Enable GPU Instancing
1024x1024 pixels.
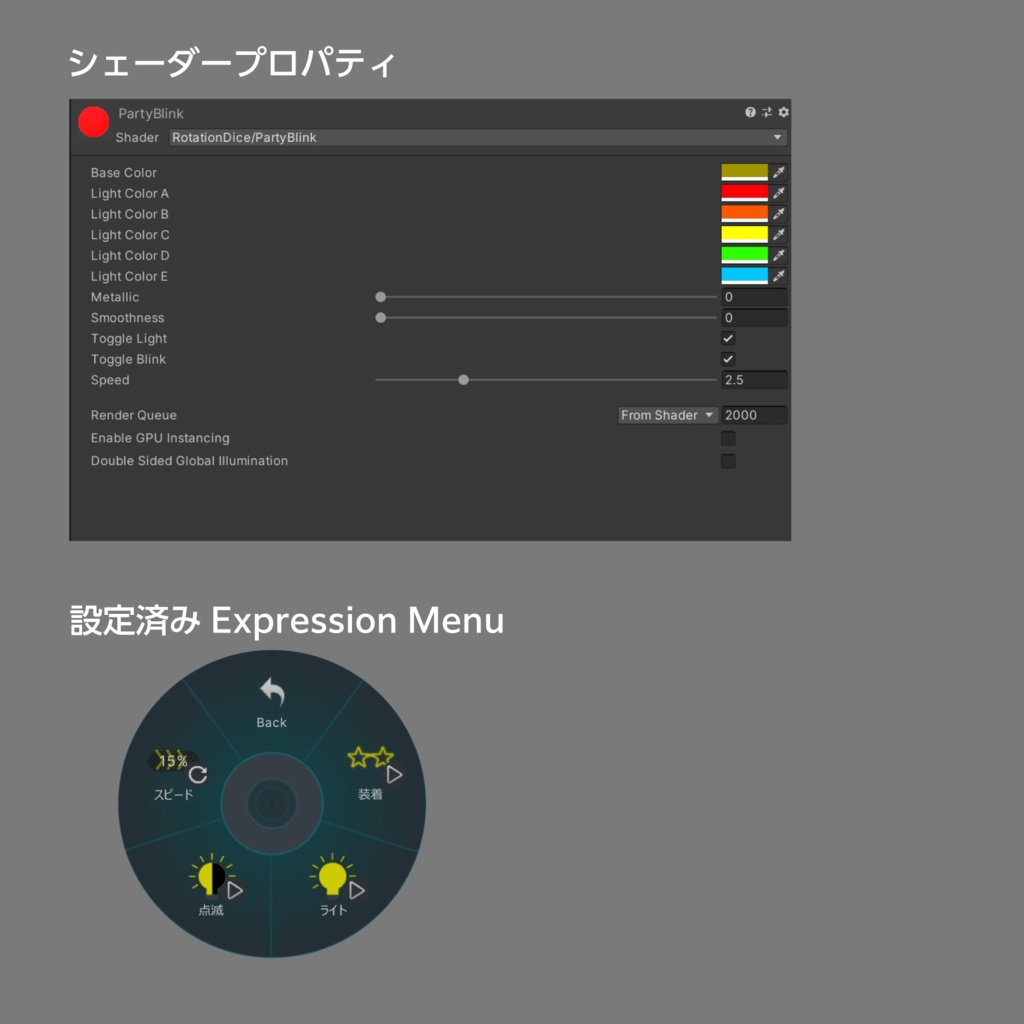pos(729,437)
